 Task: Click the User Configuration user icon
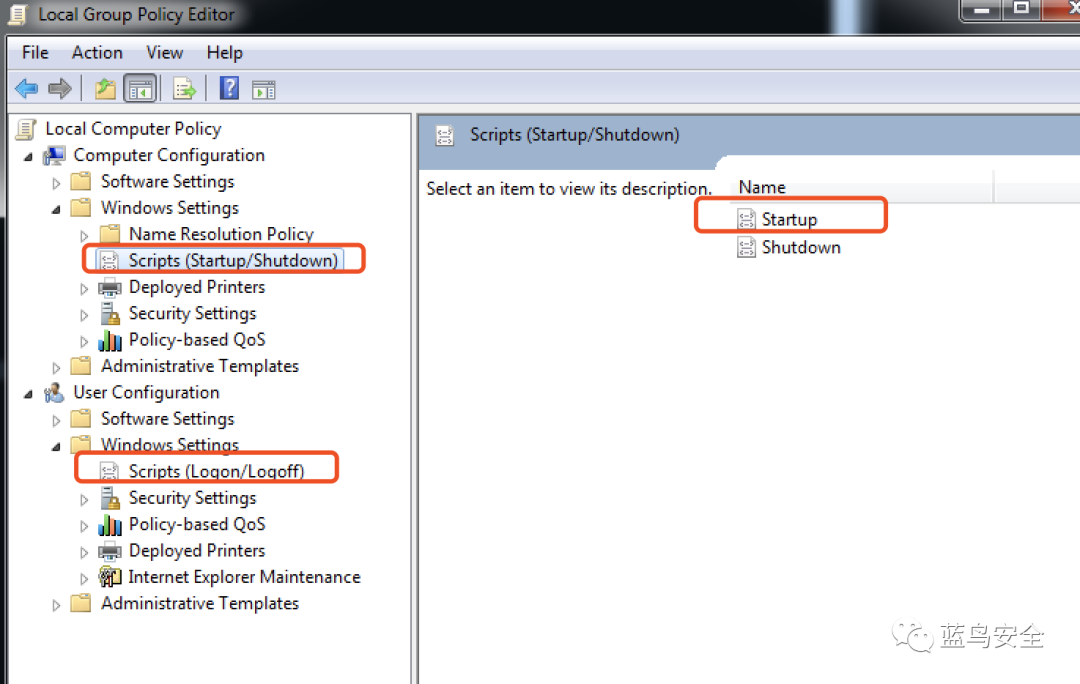coord(54,393)
